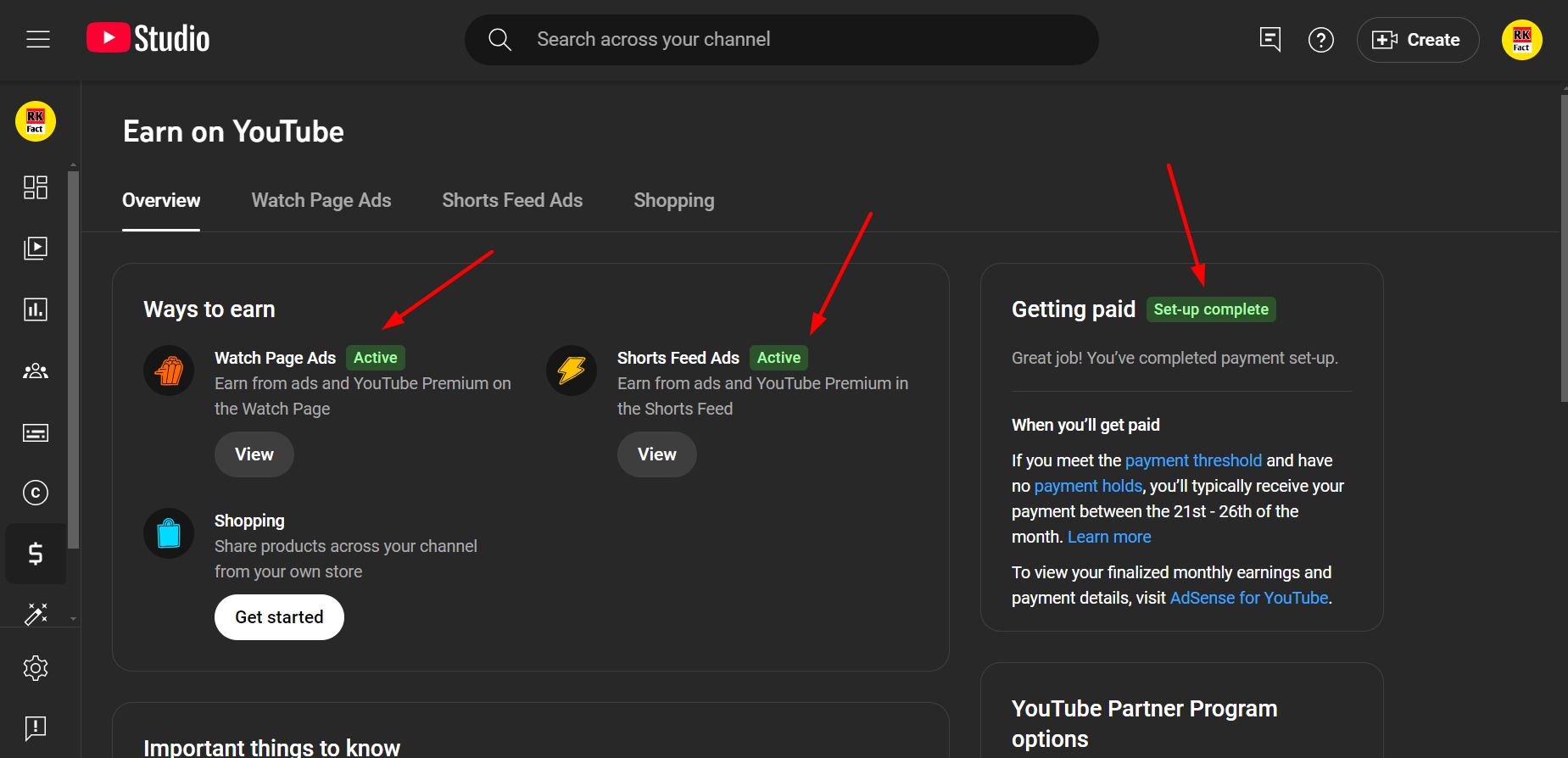This screenshot has width=1568, height=758.
Task: Click the sidebar scroll-down arrow
Action: [74, 619]
